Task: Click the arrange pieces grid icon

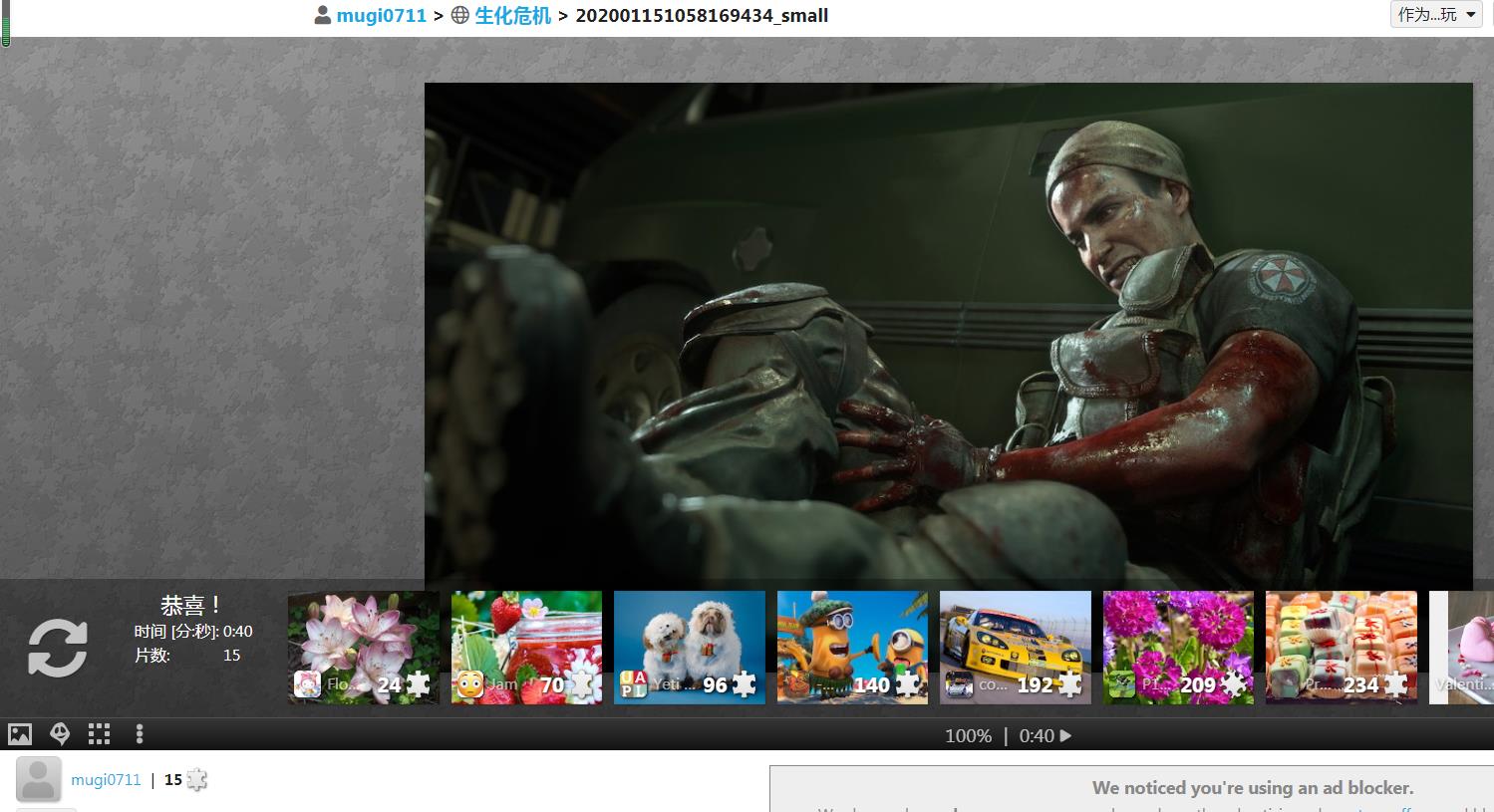Action: tap(99, 734)
